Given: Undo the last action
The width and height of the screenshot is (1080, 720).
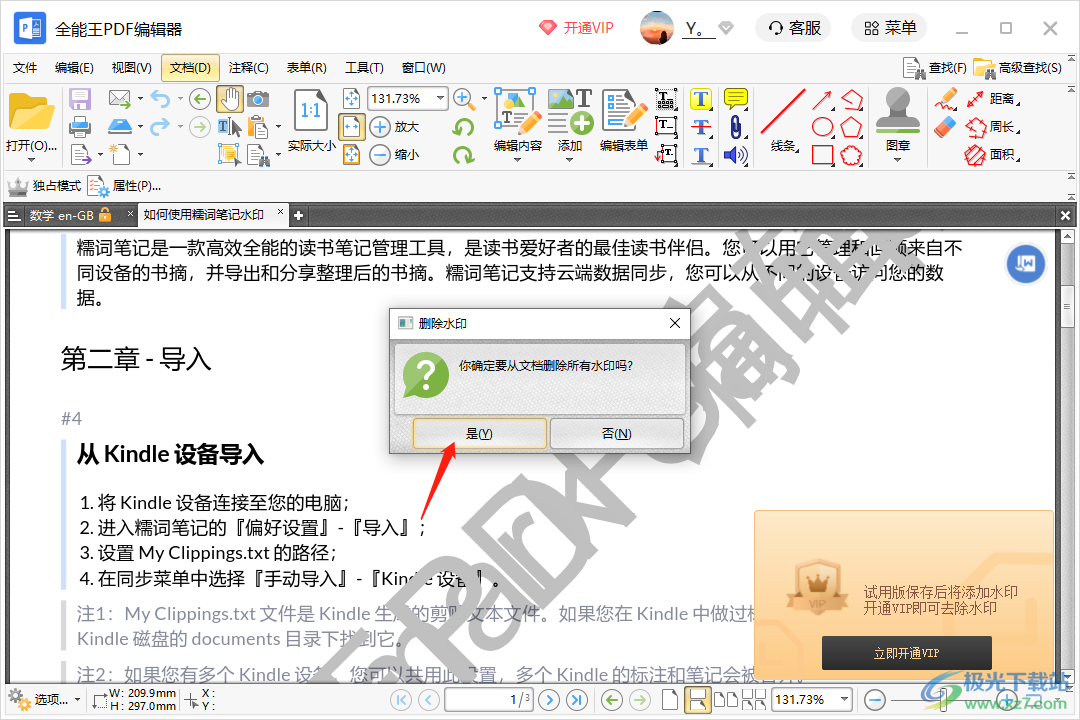Looking at the screenshot, I should click(160, 99).
